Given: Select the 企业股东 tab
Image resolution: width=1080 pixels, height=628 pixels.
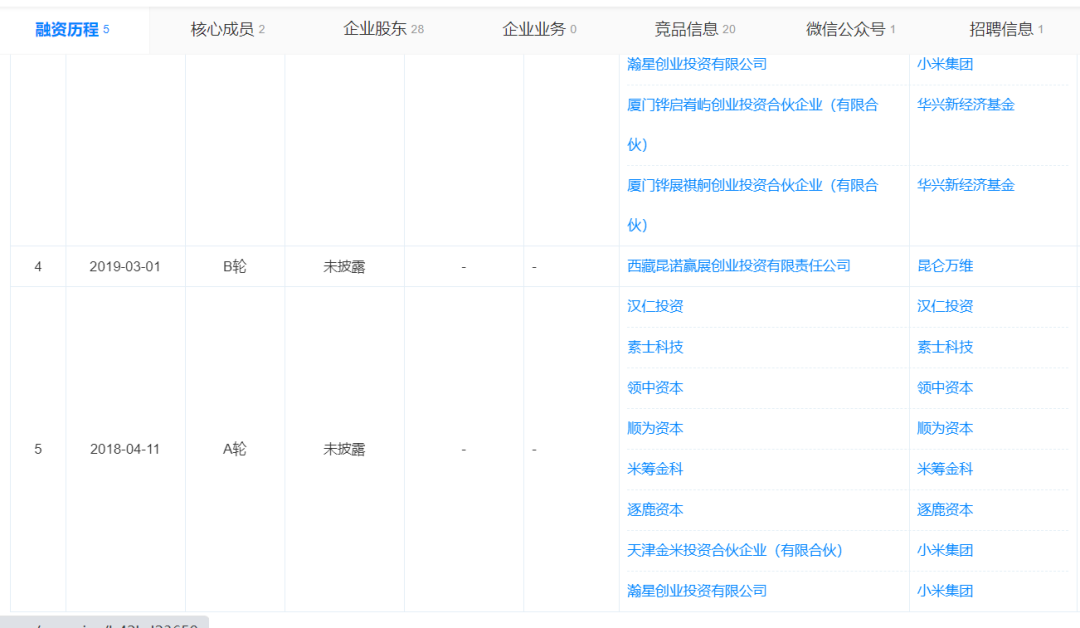Looking at the screenshot, I should click(384, 30).
